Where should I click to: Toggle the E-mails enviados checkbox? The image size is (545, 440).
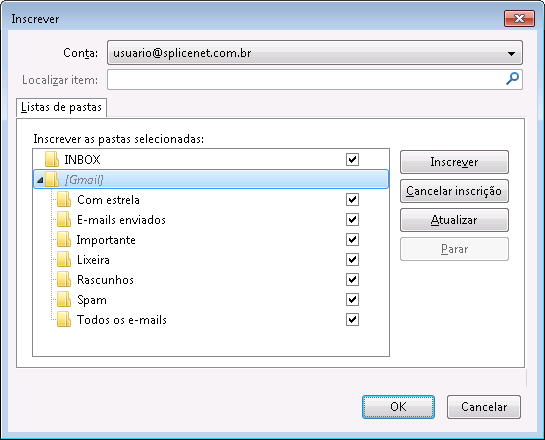point(352,220)
